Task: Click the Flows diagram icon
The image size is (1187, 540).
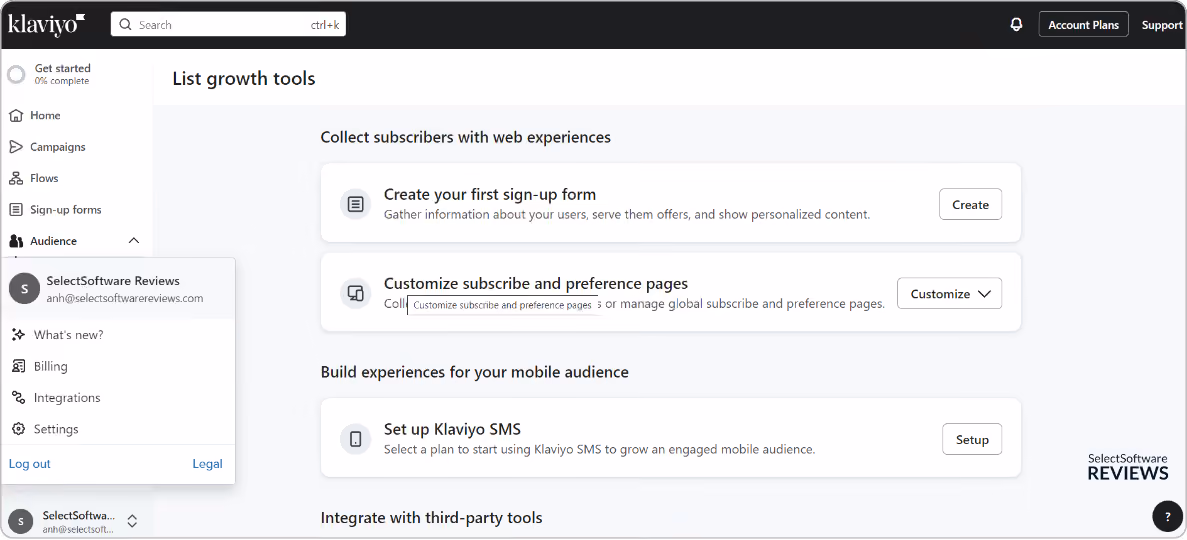Action: click(16, 179)
